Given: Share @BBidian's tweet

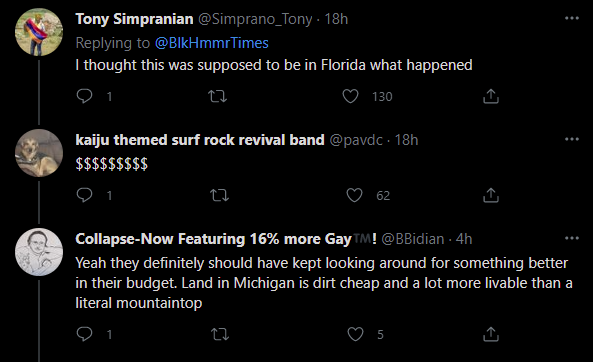Looking at the screenshot, I should point(491,334).
